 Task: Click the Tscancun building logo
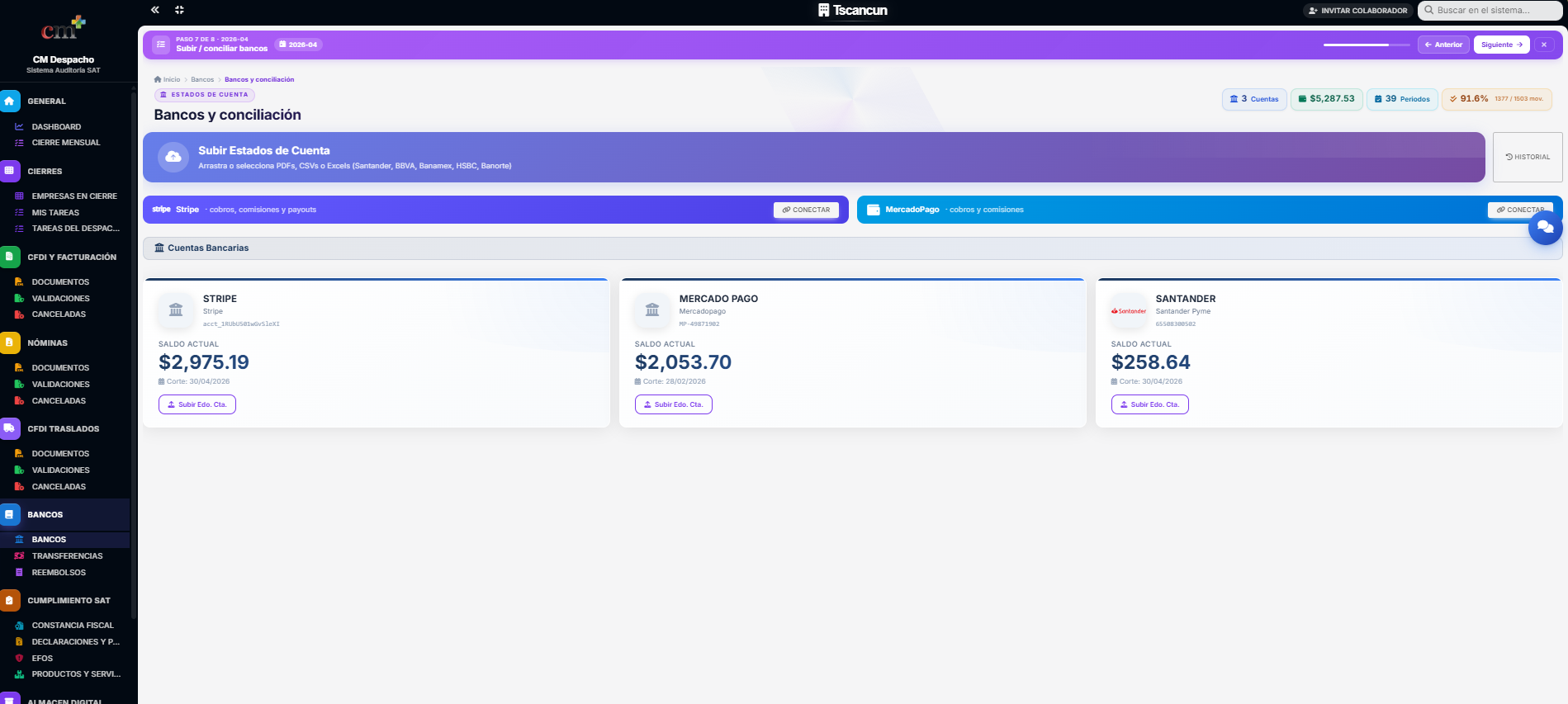pos(823,10)
